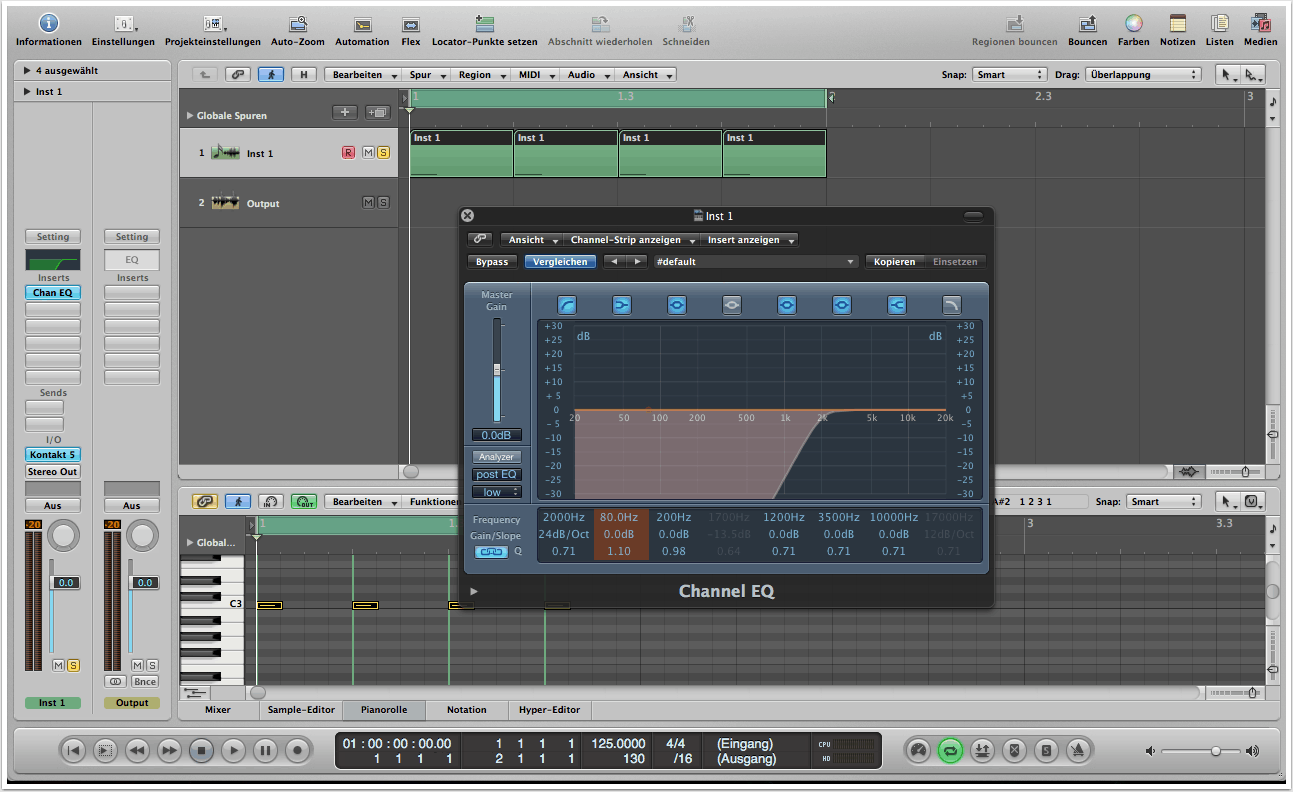Solo the Inst 1 track
The image size is (1293, 792).
point(383,153)
